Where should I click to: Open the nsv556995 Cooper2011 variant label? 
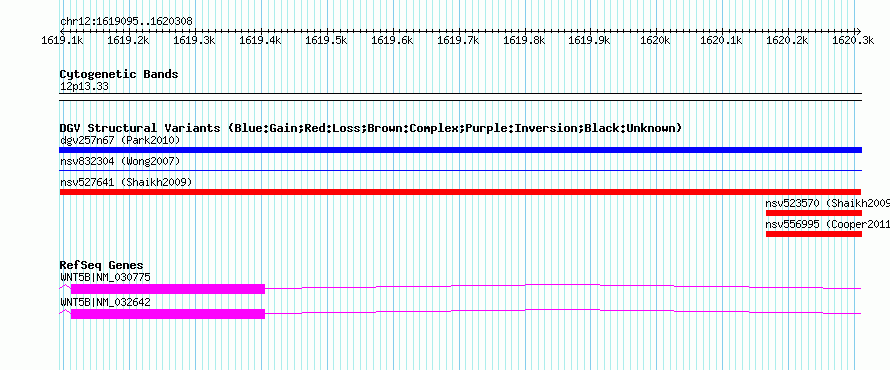click(x=827, y=224)
